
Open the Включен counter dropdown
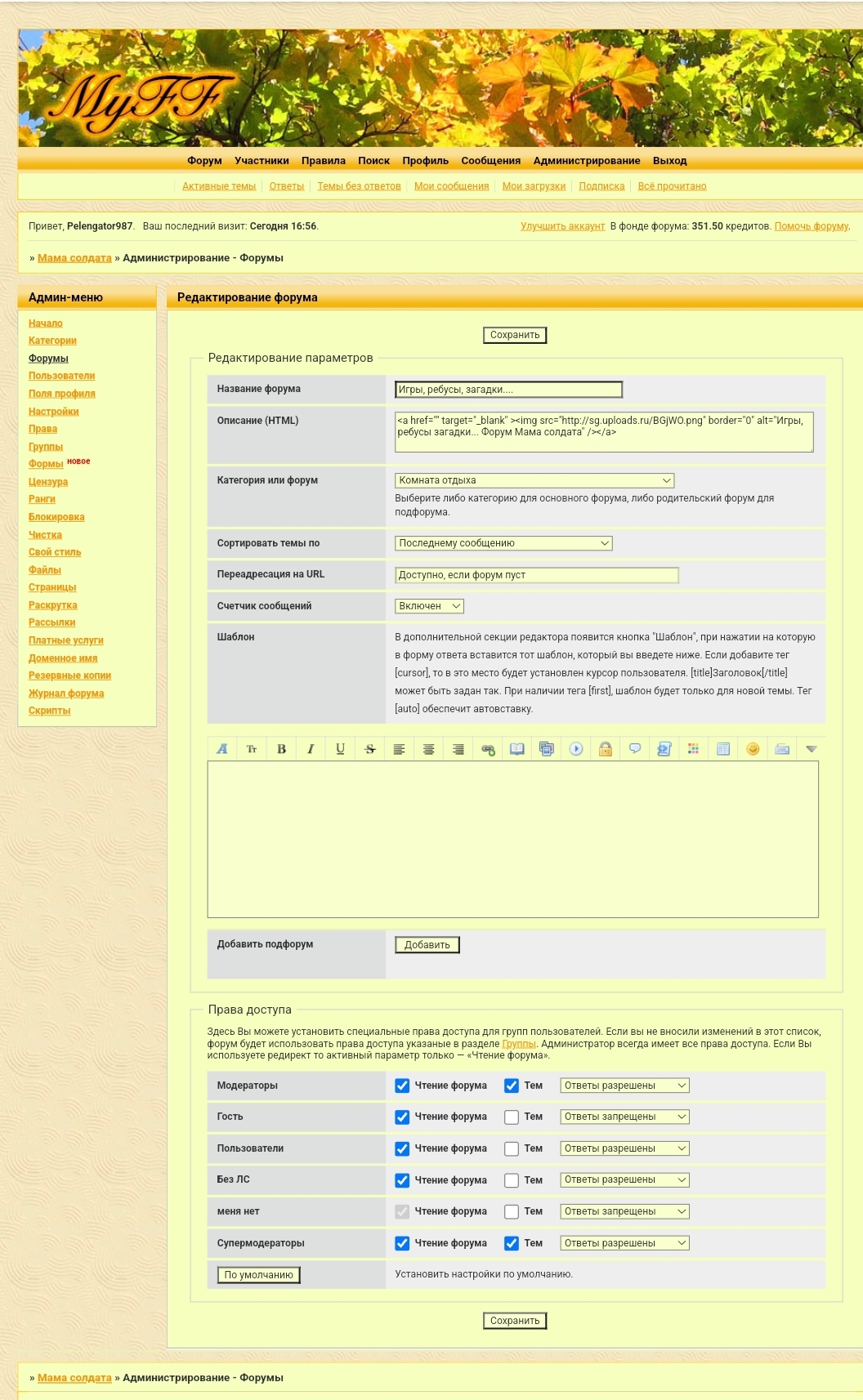point(430,606)
